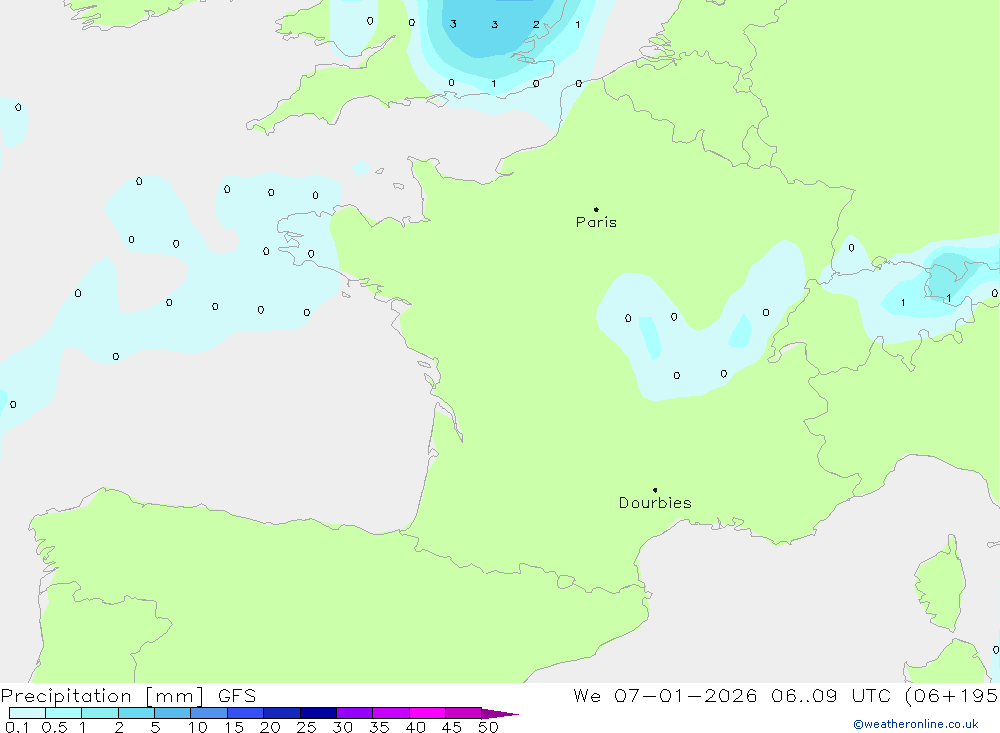Click the '40' legend scale label

(415, 727)
